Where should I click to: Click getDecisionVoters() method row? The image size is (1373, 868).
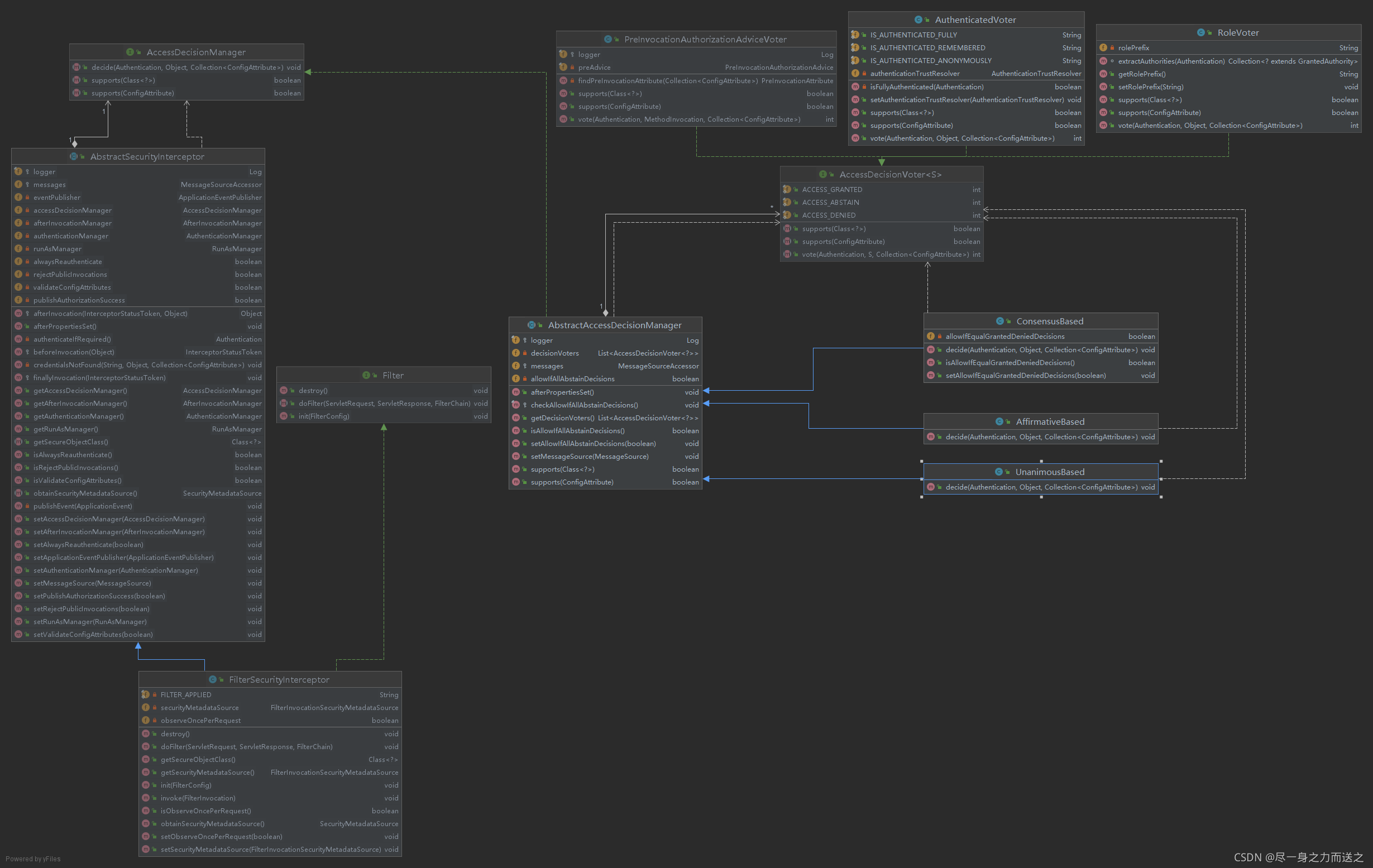point(605,418)
